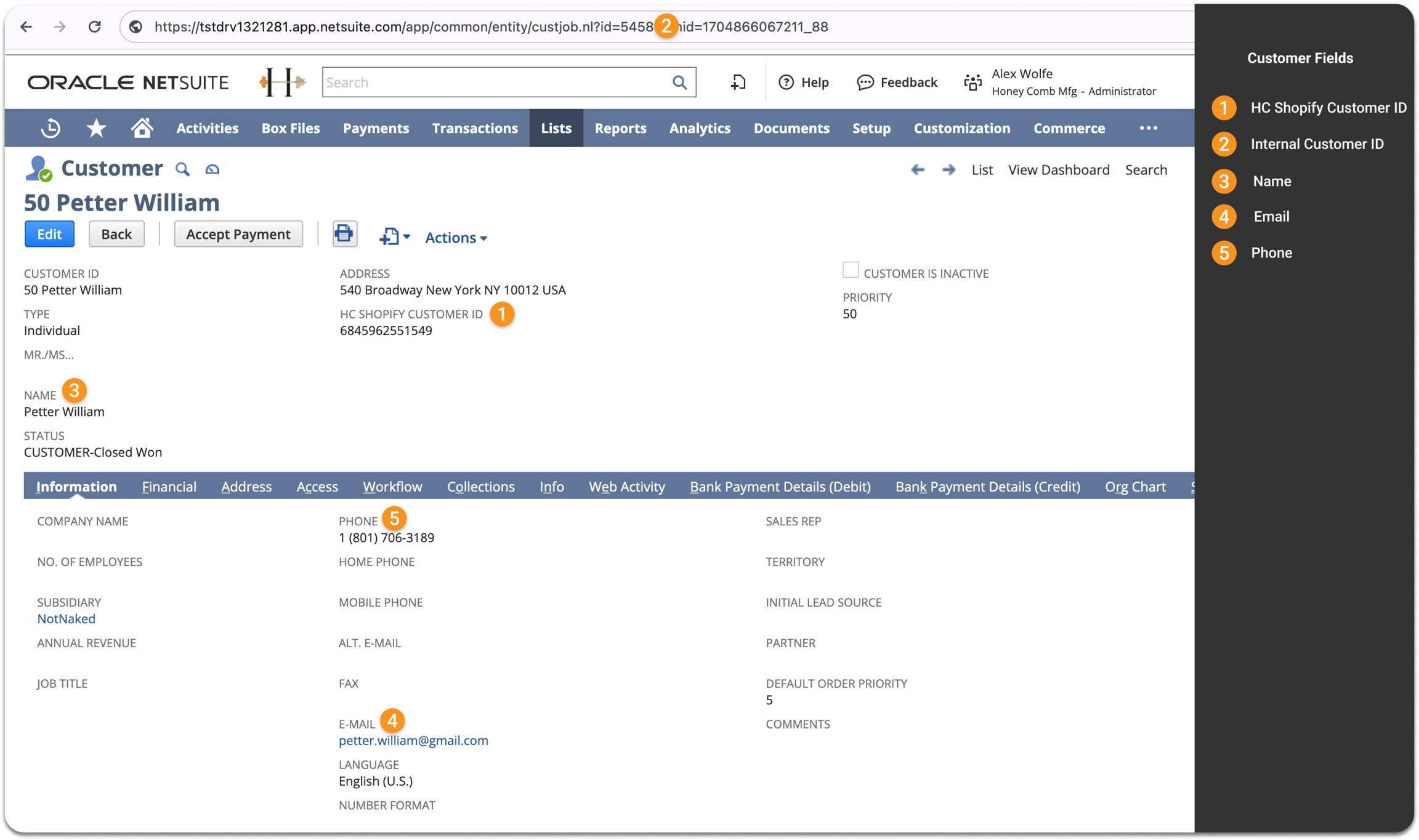Switch to the Org Chart subtab
The height and width of the screenshot is (840, 1419).
coord(1135,487)
